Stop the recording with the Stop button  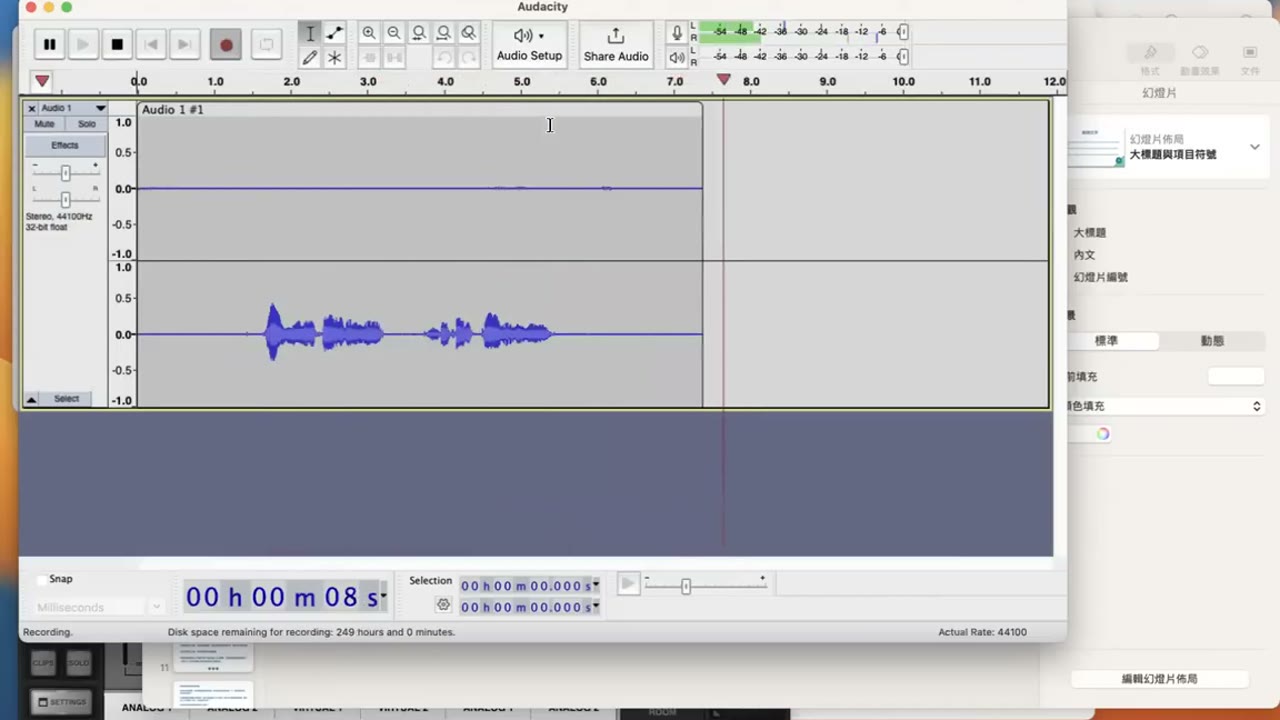click(117, 44)
